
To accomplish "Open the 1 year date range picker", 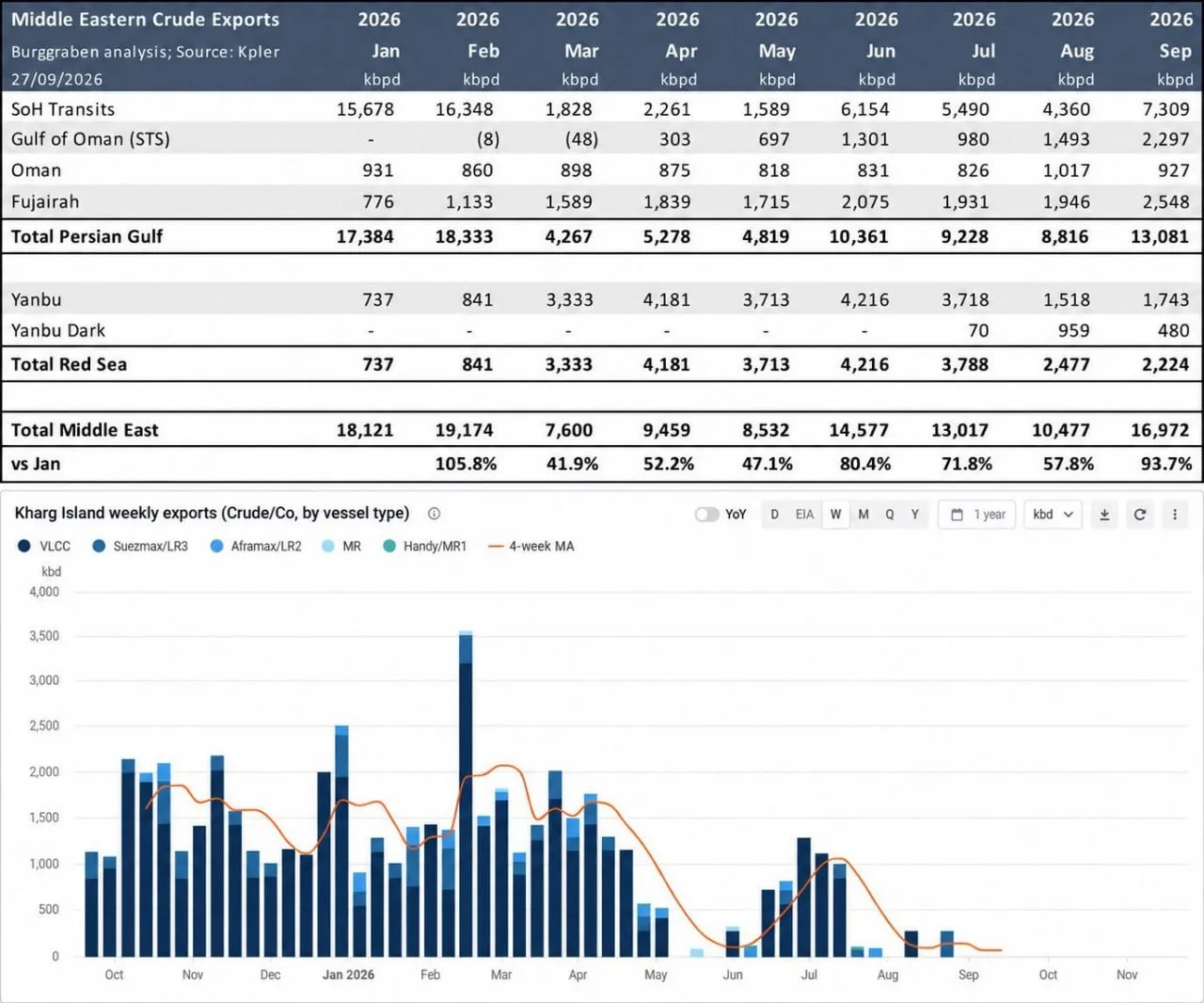I will (x=977, y=515).
